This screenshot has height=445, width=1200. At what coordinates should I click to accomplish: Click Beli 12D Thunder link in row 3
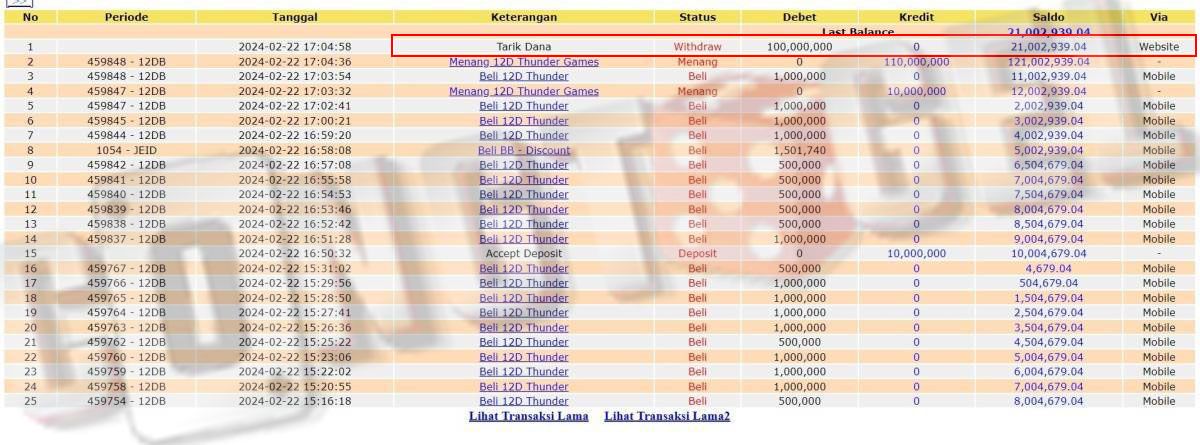point(524,76)
